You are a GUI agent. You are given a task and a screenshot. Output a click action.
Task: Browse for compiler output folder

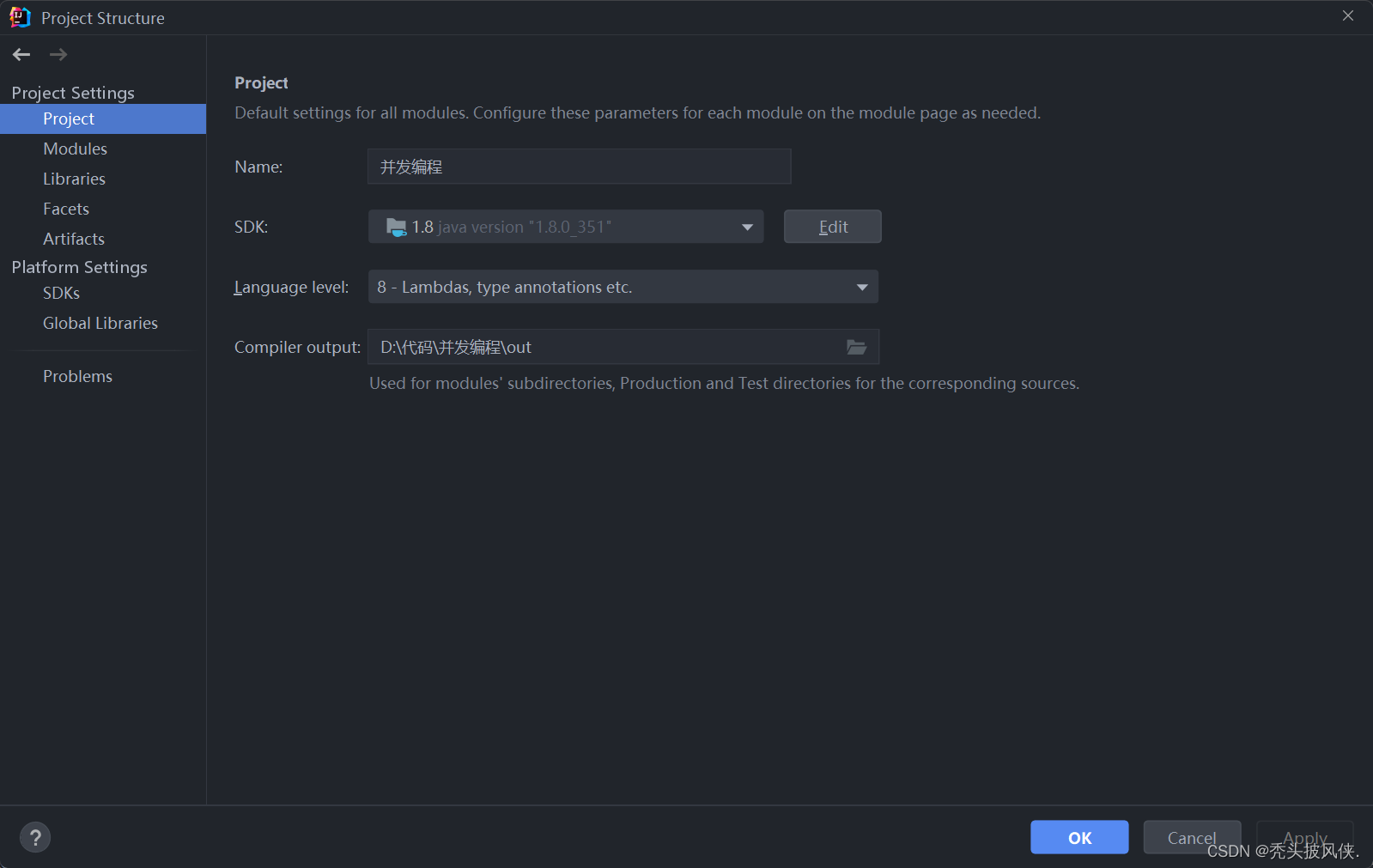tap(856, 347)
